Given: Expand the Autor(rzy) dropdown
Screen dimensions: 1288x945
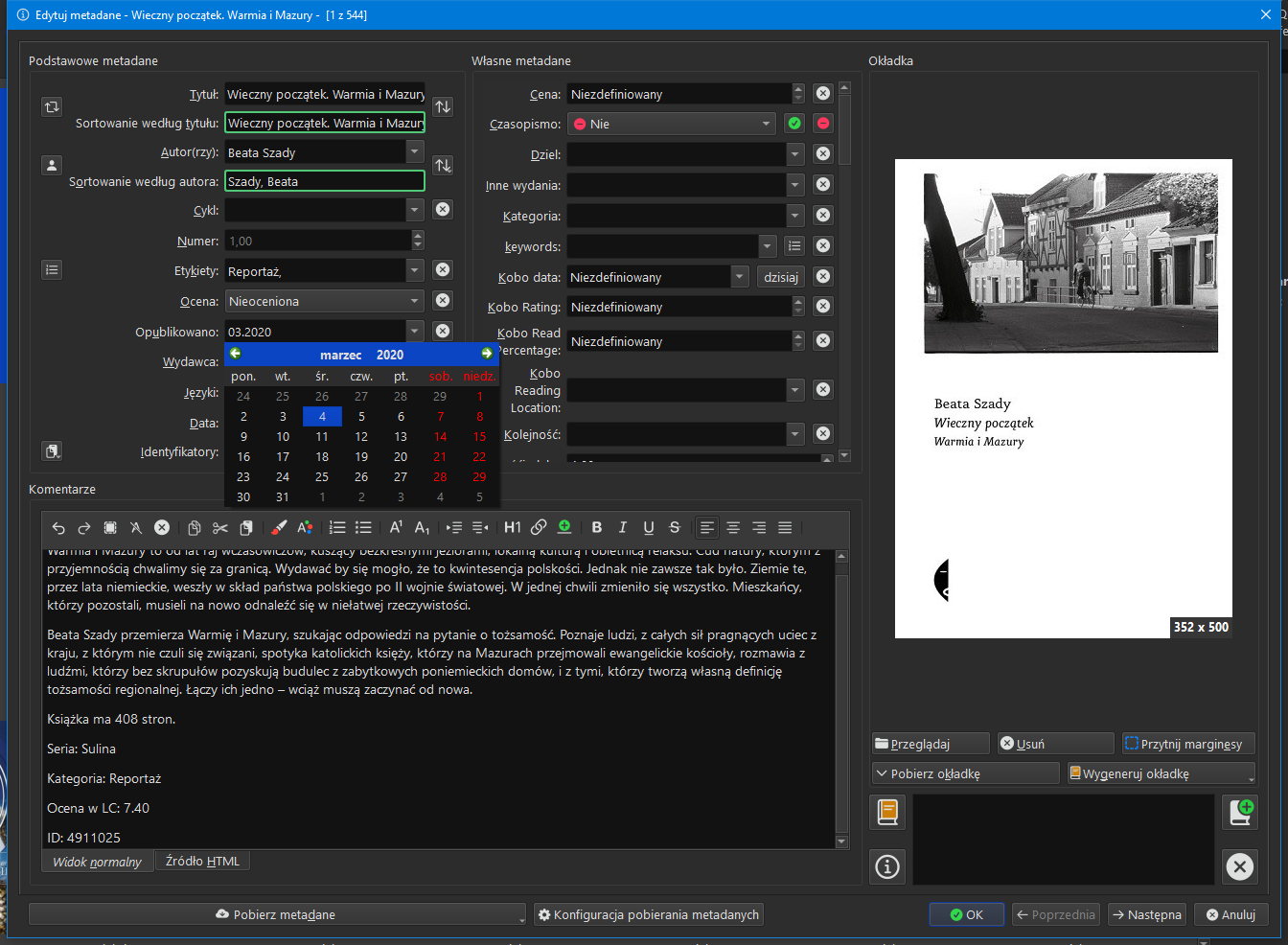Looking at the screenshot, I should (414, 152).
